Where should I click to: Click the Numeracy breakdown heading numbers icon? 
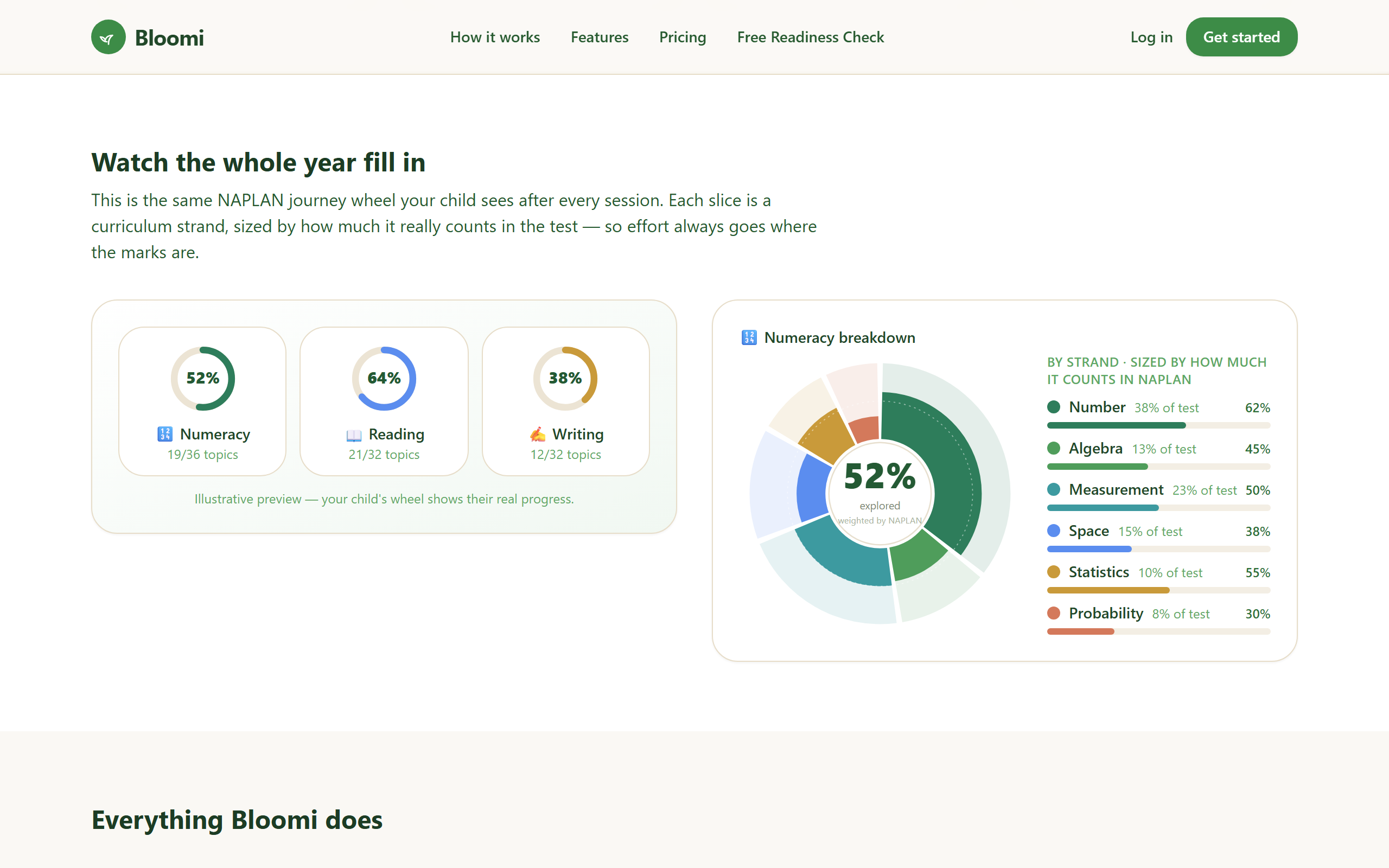pos(749,337)
